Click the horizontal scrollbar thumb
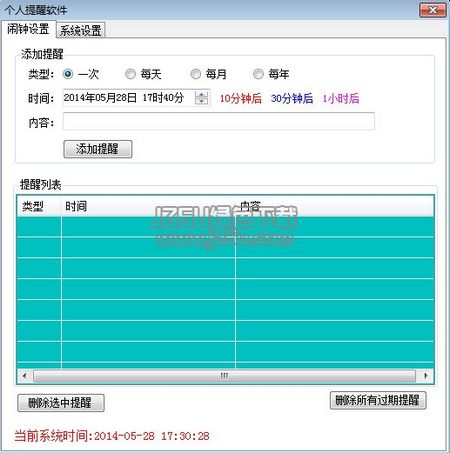This screenshot has height=453, width=450. (x=225, y=376)
